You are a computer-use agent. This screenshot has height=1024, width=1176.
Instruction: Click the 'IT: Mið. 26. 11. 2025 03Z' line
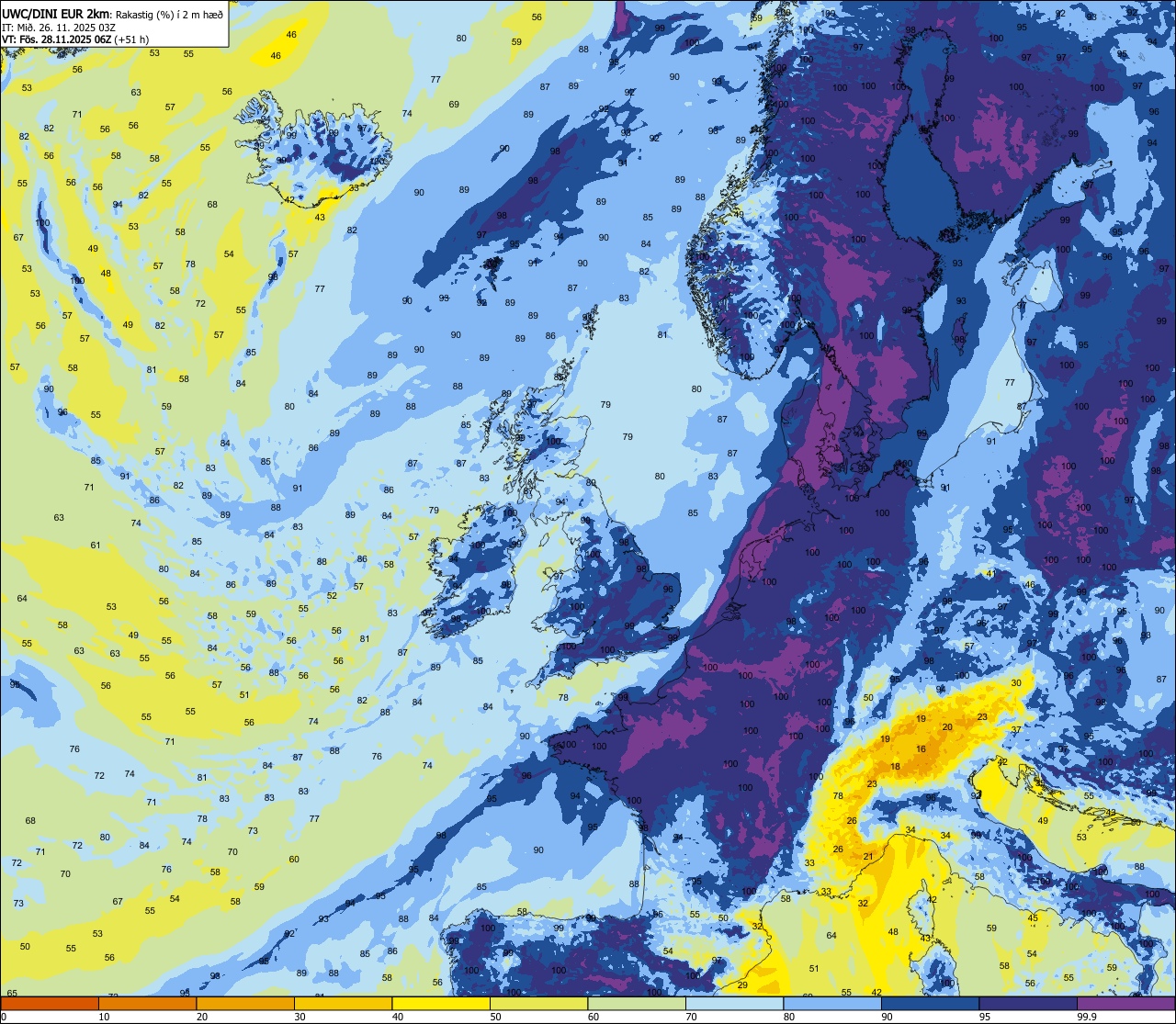click(x=60, y=27)
